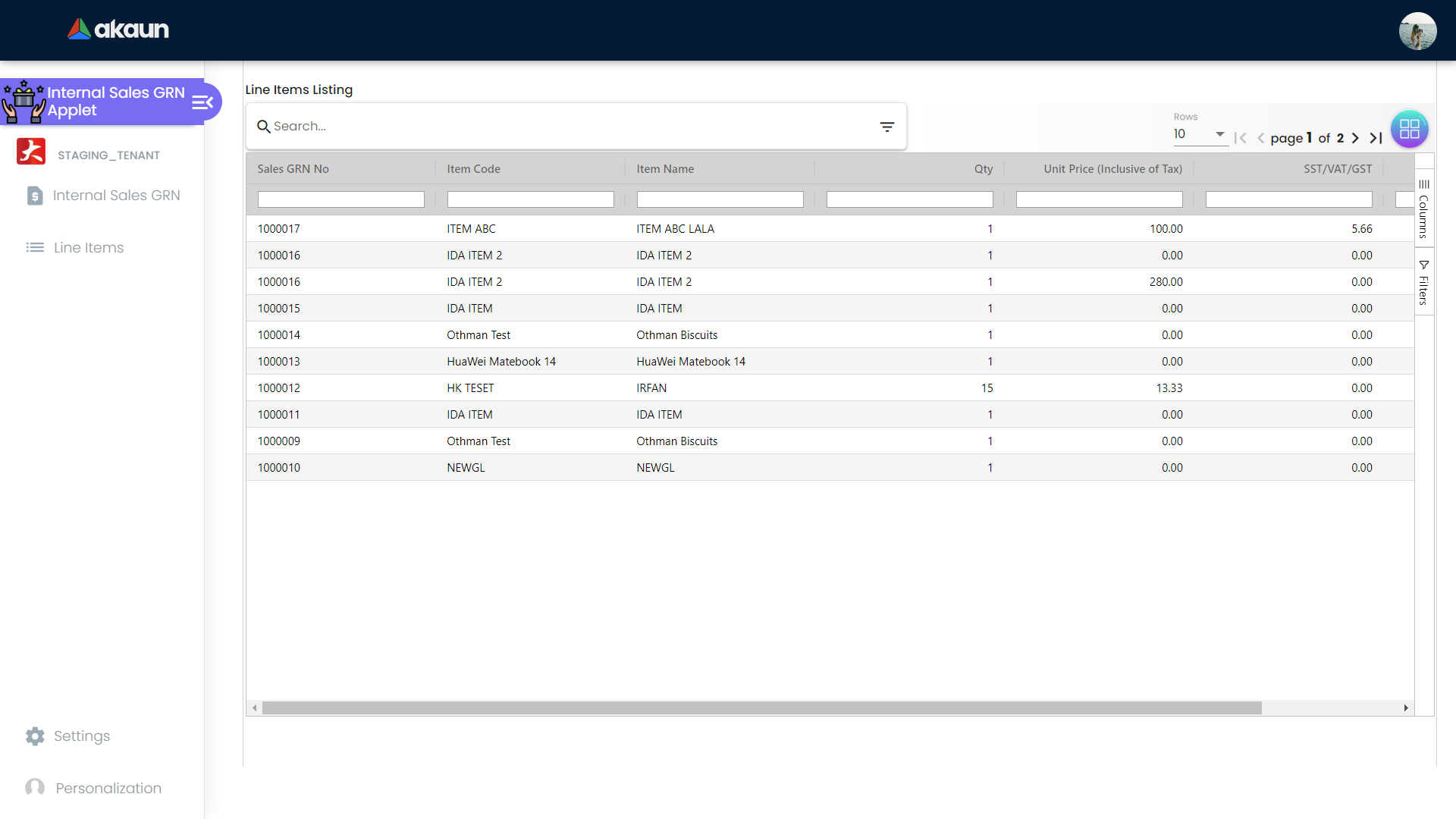
Task: Go to the next page arrow
Action: click(1355, 138)
